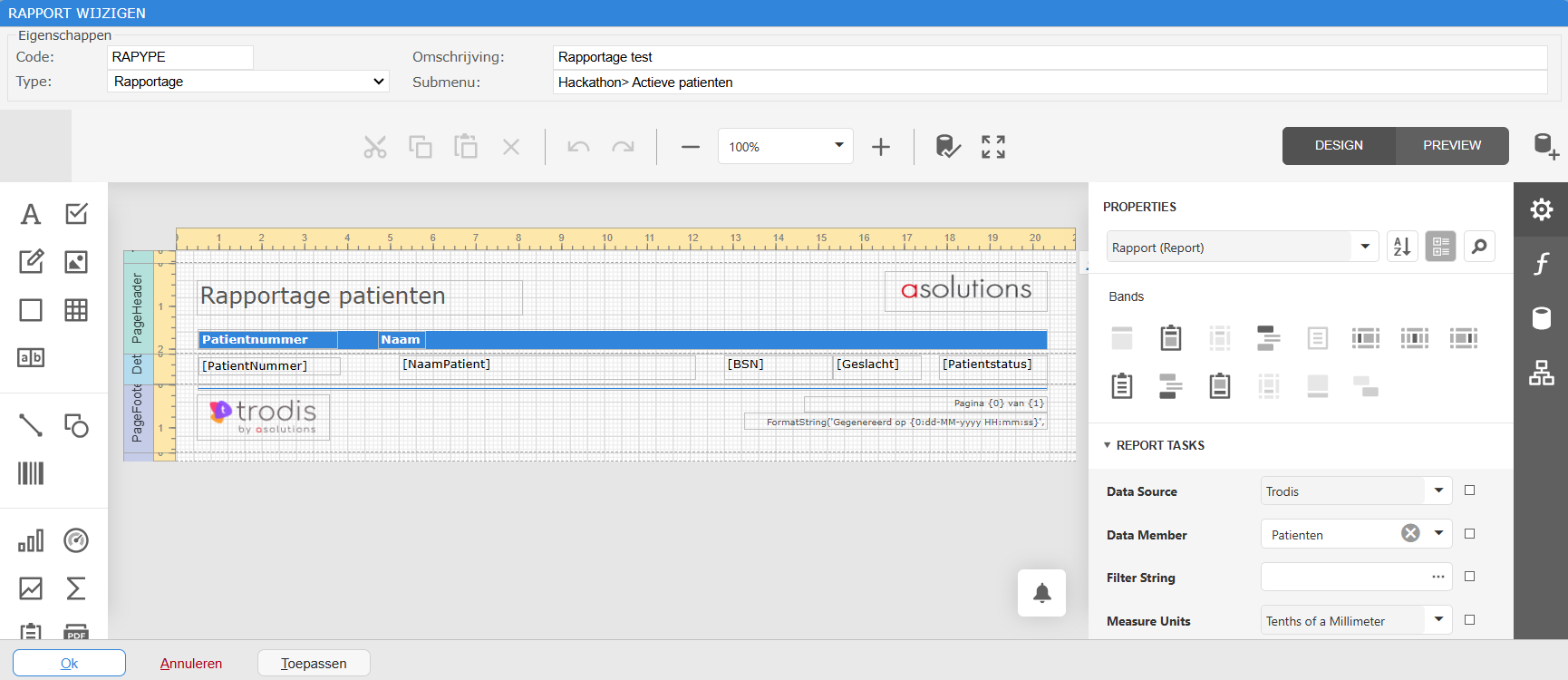Viewport: 1568px width, 680px height.
Task: Open the Report Explorer tree panel
Action: tap(1541, 373)
